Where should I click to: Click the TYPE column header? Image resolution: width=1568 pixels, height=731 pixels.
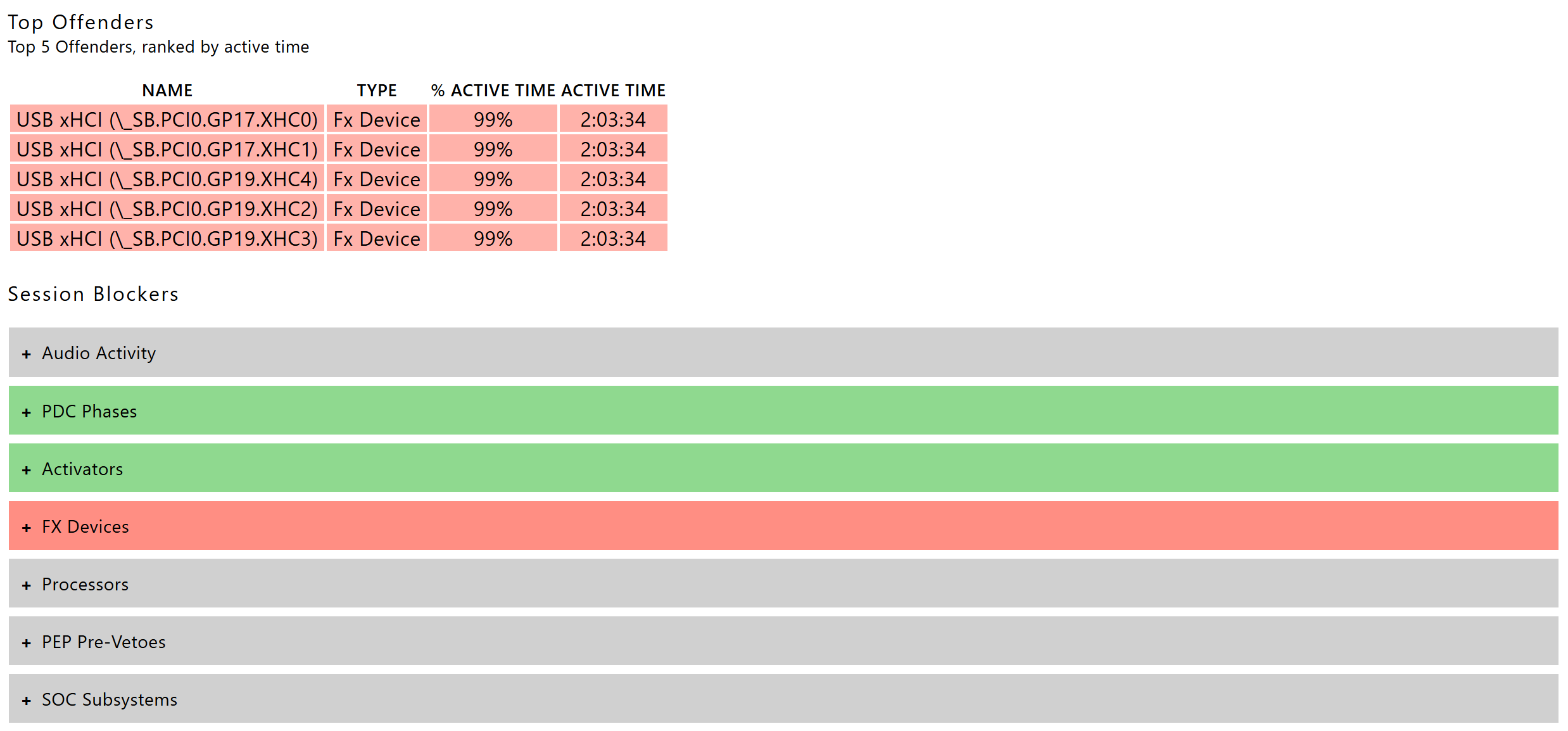[x=377, y=91]
